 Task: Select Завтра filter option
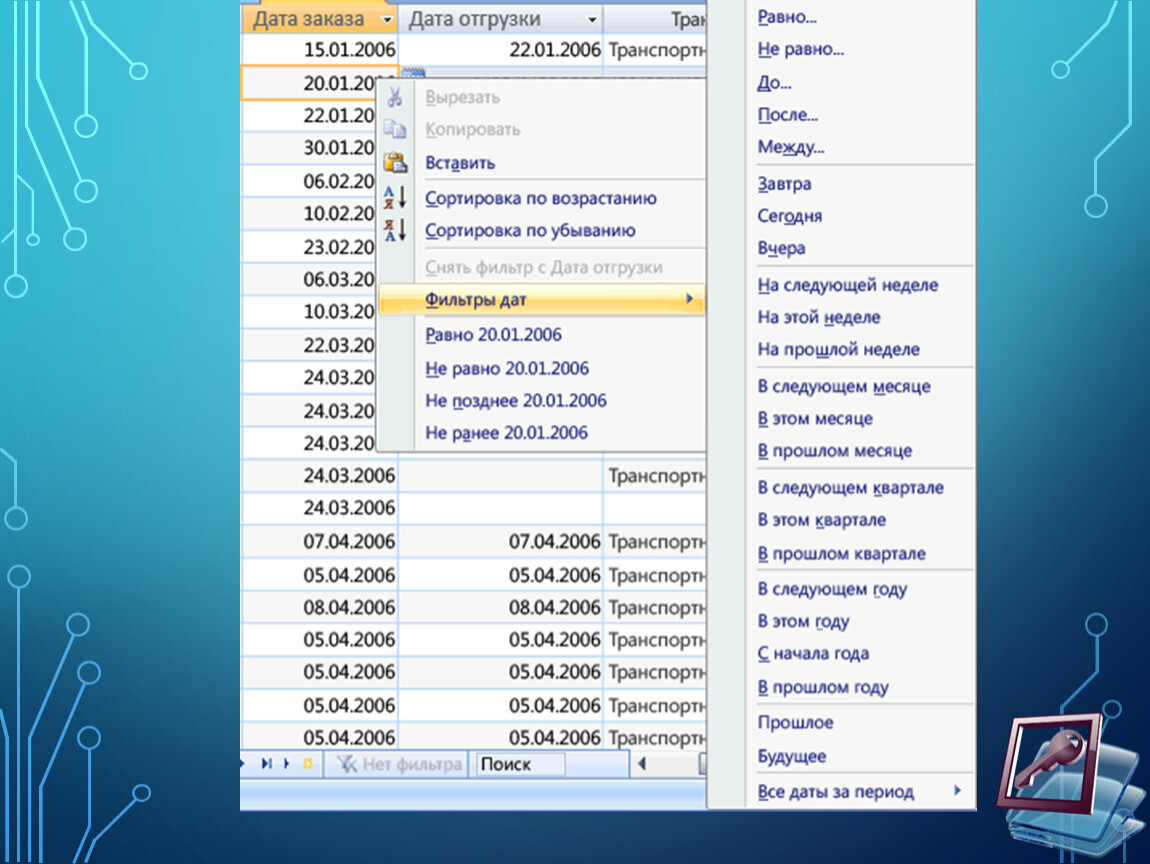(784, 183)
